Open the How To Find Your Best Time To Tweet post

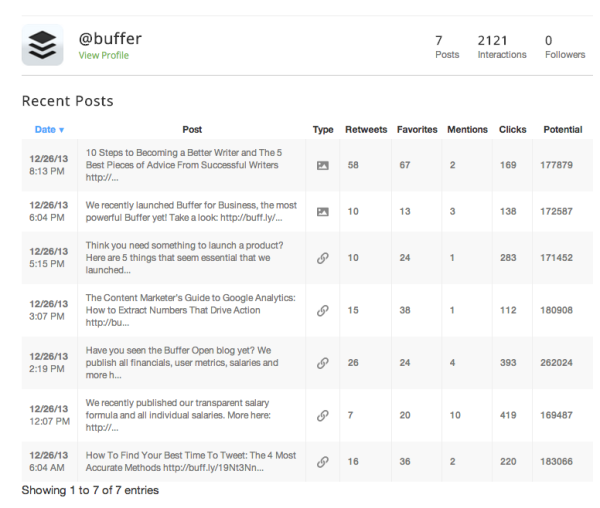[191, 462]
